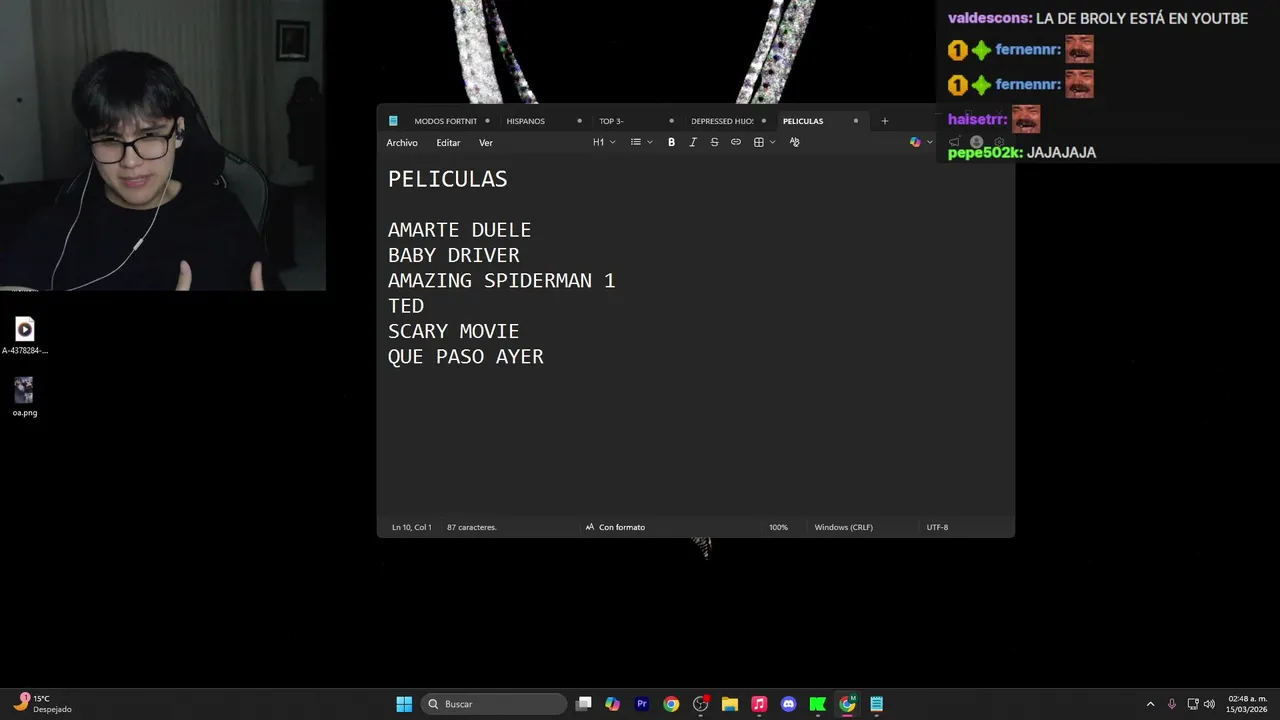Apply strikethrough formatting in Notepad
Screen dimensions: 1280x720
[714, 142]
